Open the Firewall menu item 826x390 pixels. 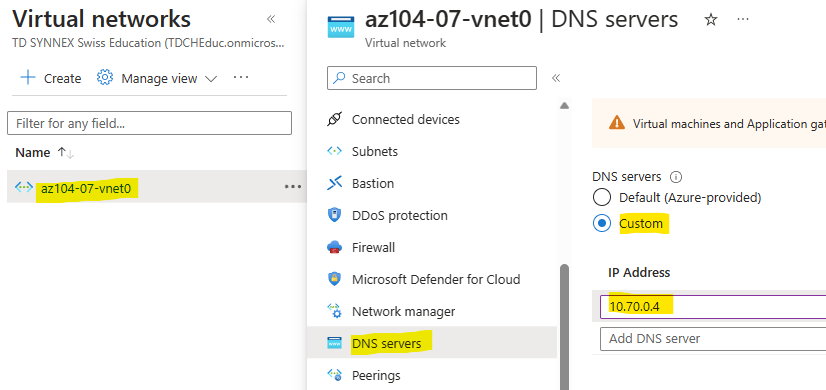(x=373, y=248)
